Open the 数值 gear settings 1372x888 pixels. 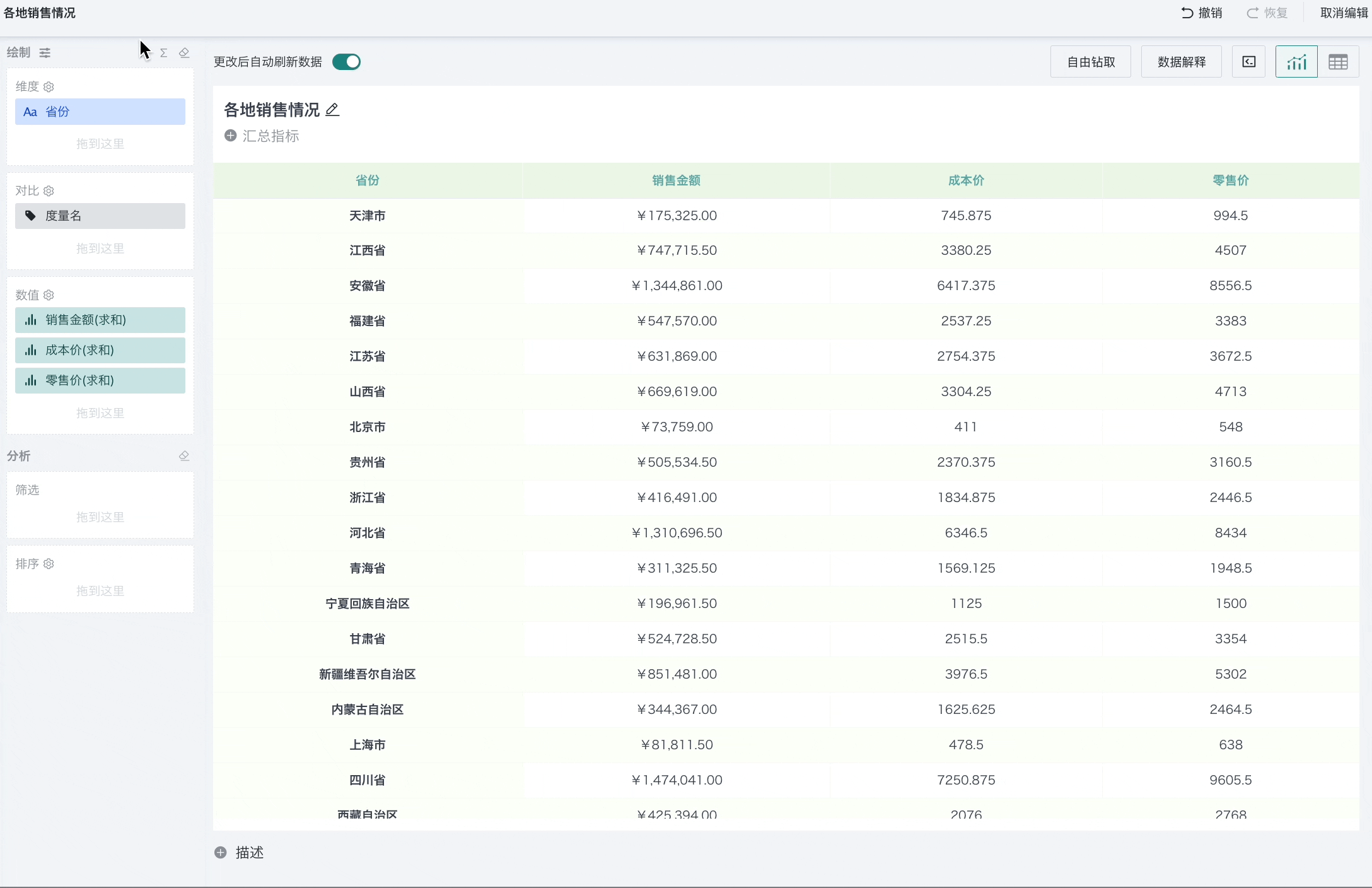tap(49, 295)
